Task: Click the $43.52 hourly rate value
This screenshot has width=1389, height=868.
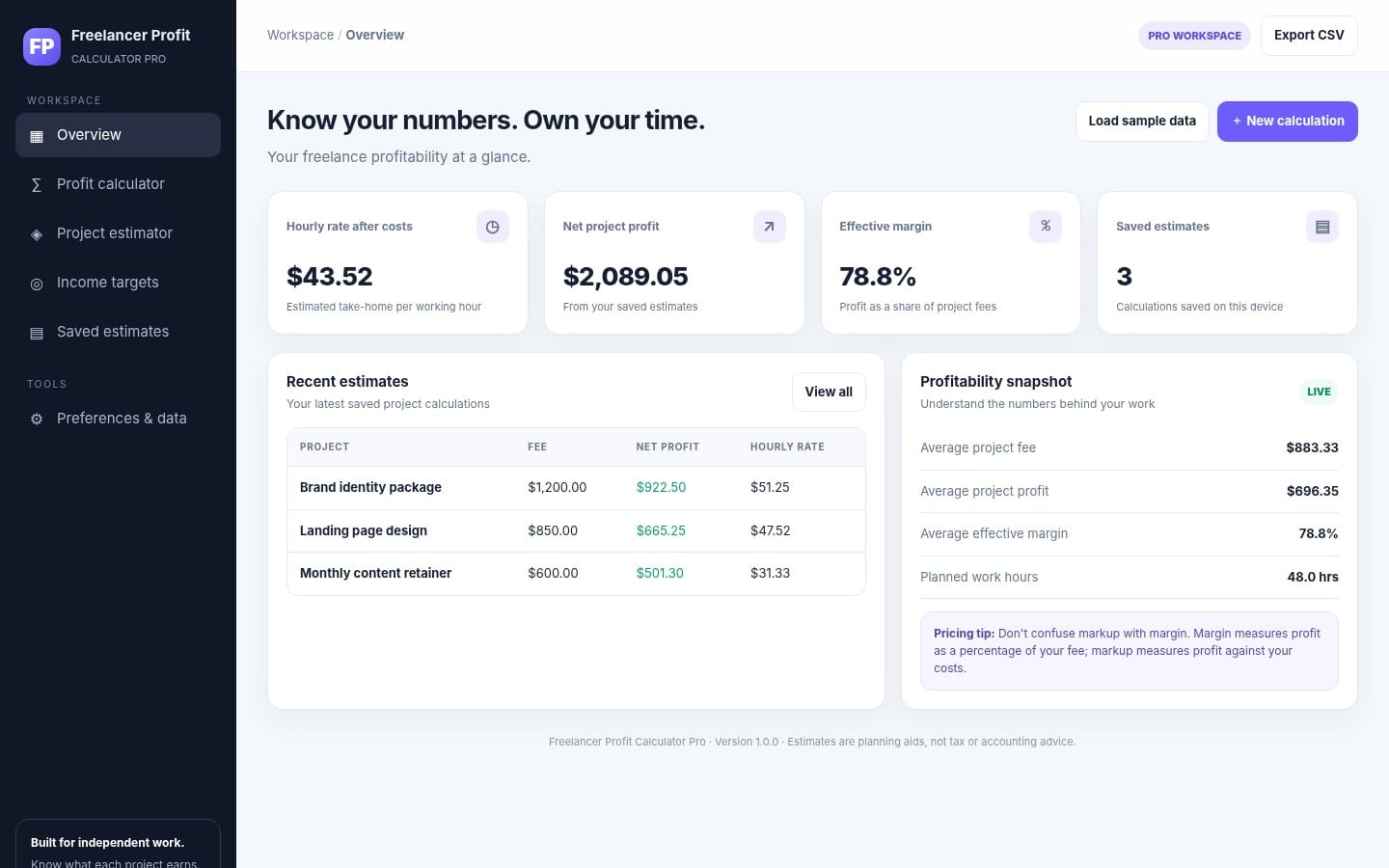Action: click(x=330, y=277)
